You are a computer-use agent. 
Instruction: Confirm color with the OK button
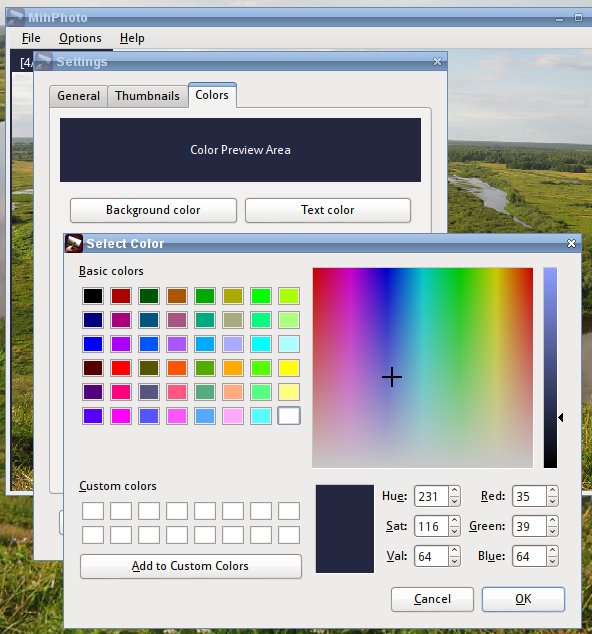pos(523,599)
